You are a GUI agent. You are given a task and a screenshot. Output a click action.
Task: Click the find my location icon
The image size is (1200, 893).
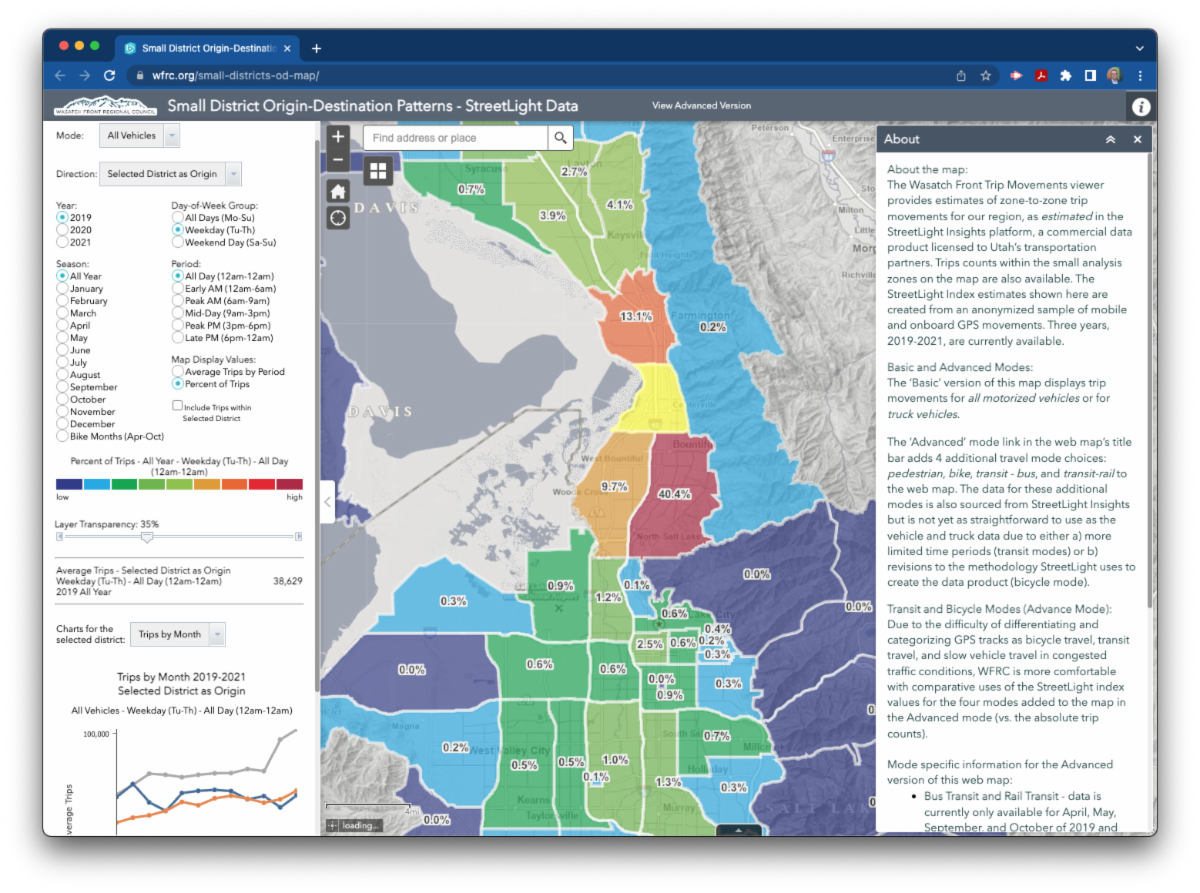338,217
